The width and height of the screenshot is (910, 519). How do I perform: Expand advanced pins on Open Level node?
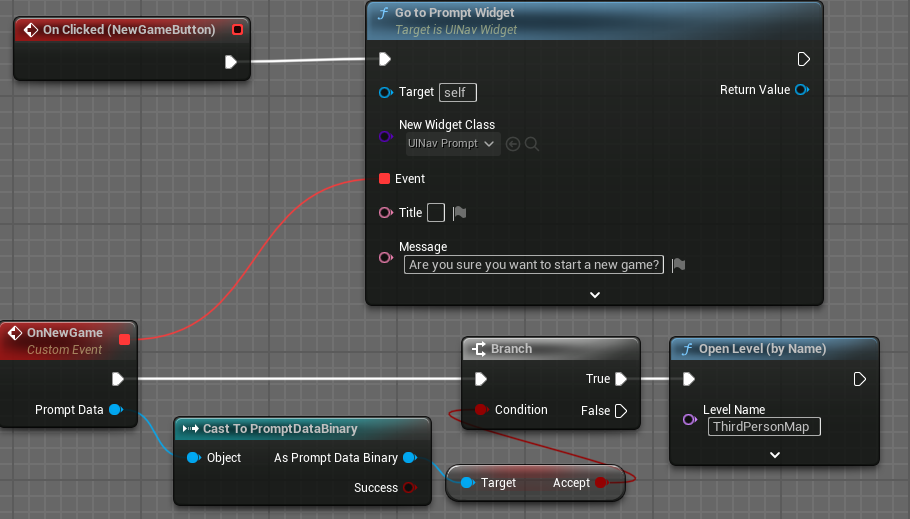[x=775, y=455]
